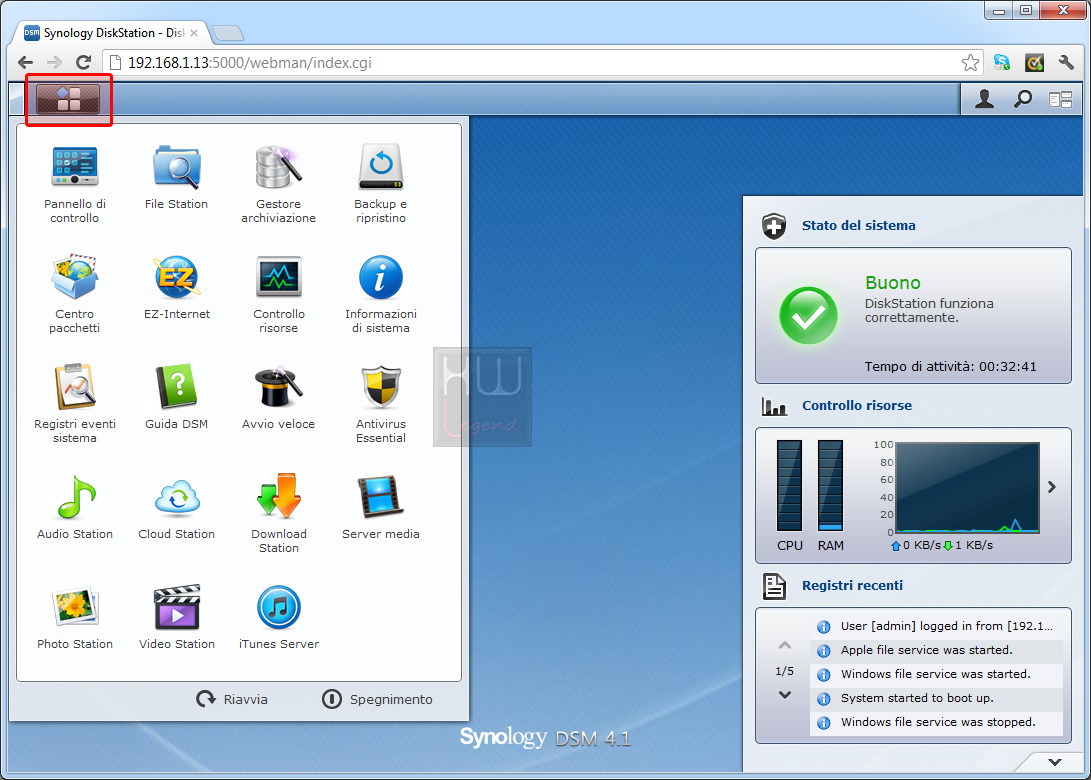Click the Skype extension icon

(1002, 63)
